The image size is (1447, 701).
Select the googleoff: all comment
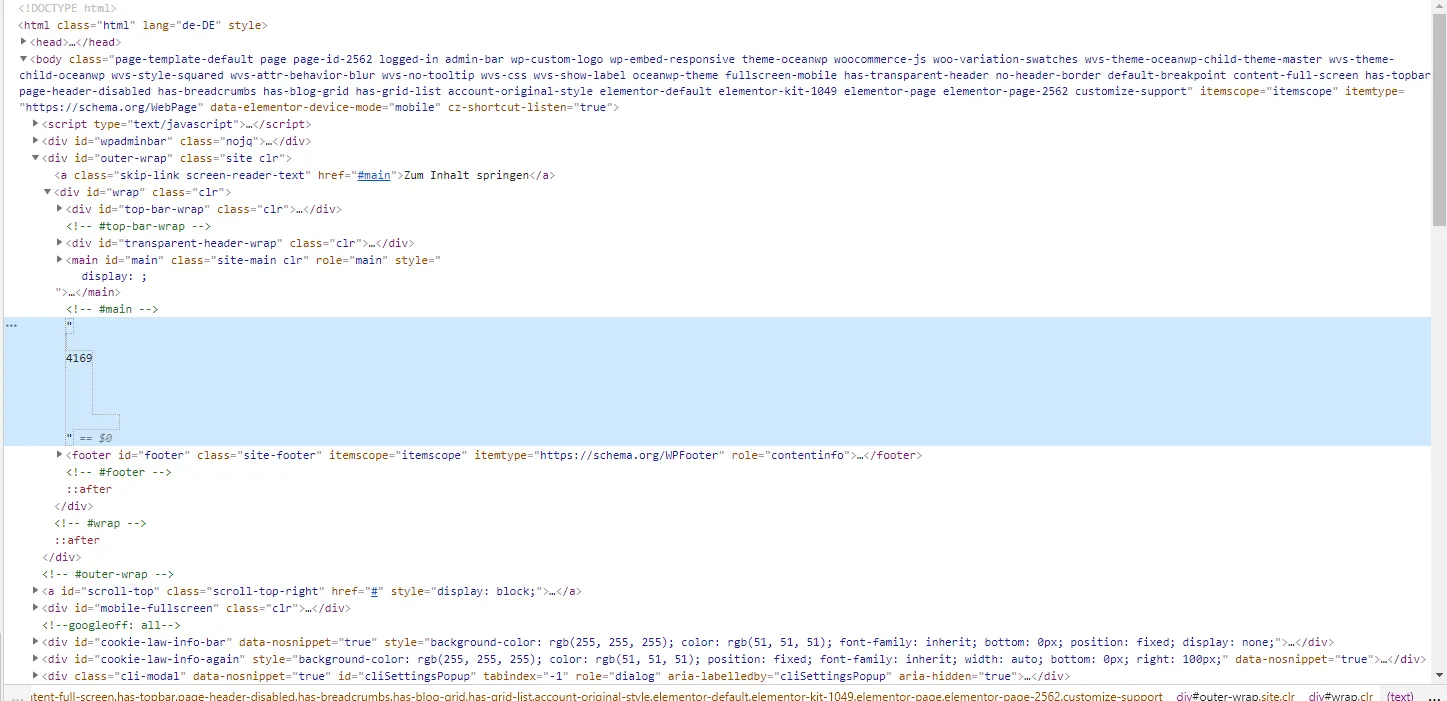[x=111, y=625]
